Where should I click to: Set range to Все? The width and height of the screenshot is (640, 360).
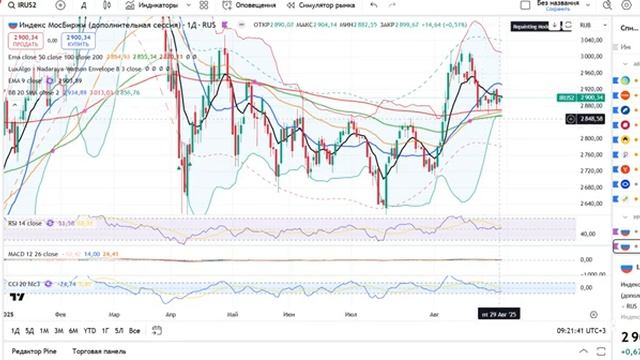pos(134,331)
